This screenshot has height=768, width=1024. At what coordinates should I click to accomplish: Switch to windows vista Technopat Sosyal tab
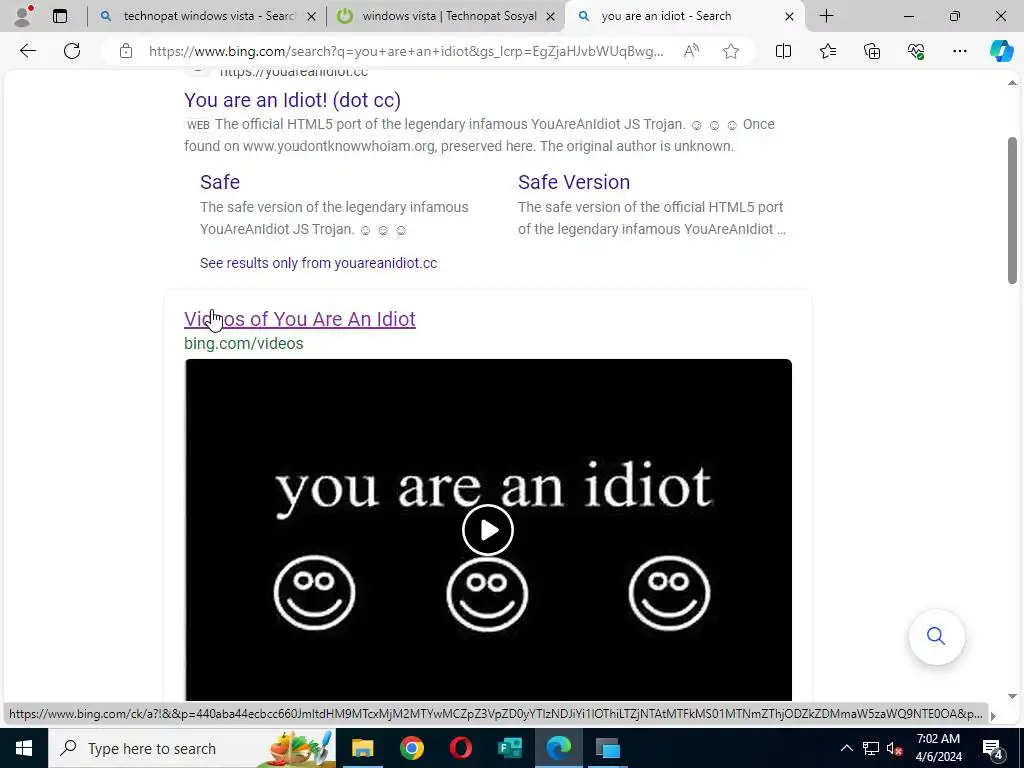pos(444,16)
